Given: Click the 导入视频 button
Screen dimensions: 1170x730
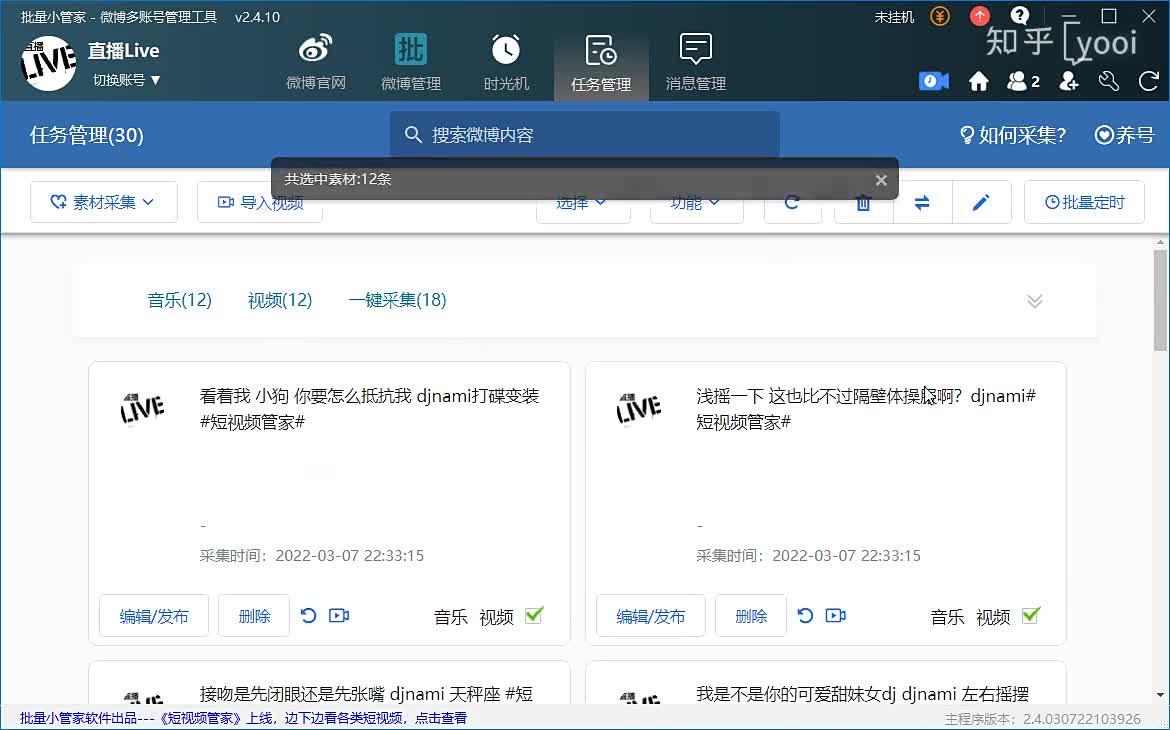Looking at the screenshot, I should point(260,202).
